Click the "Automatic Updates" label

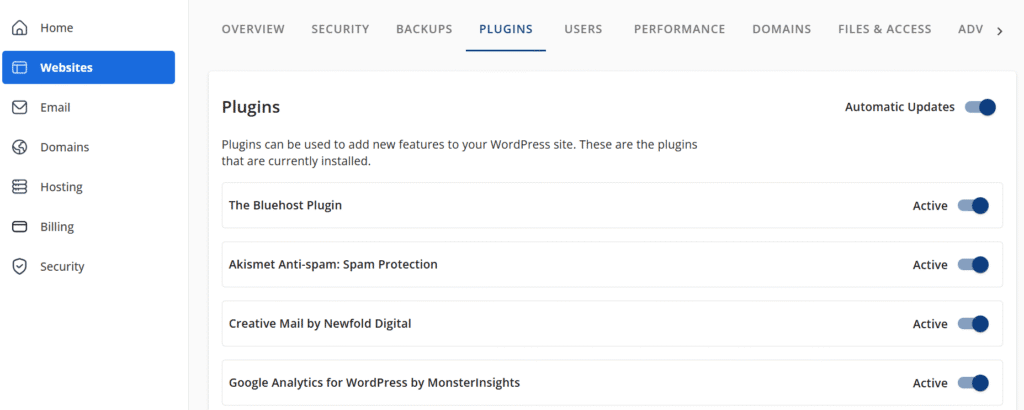[x=900, y=107]
